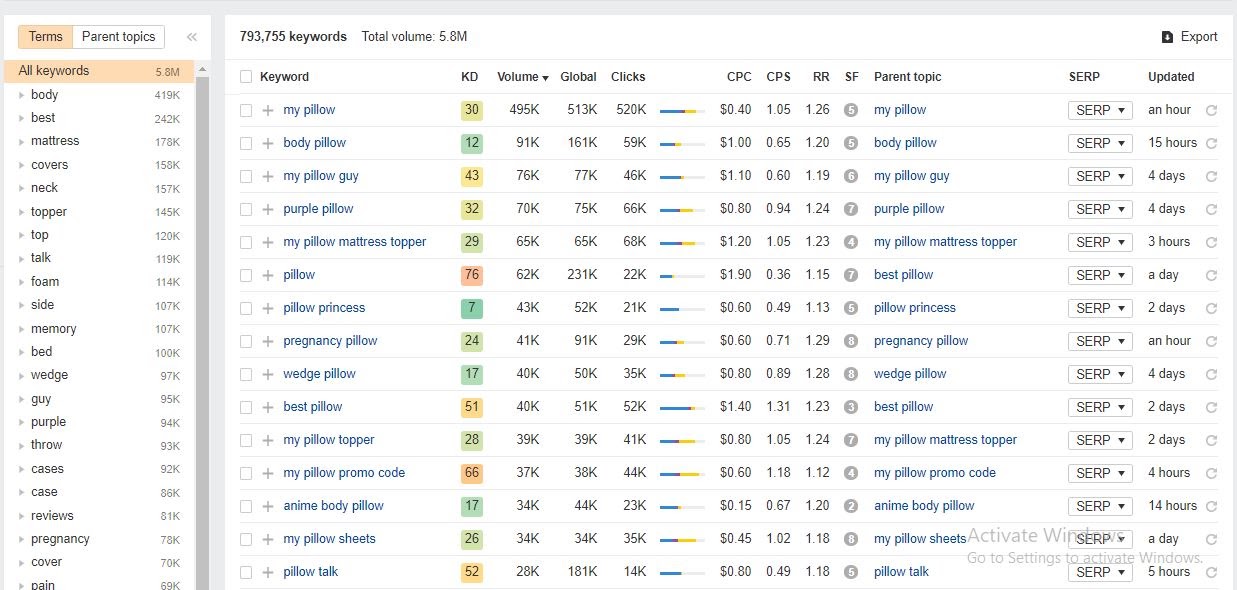1237x590 pixels.
Task: Tick checkbox for 'pillow' row
Action: [x=246, y=275]
